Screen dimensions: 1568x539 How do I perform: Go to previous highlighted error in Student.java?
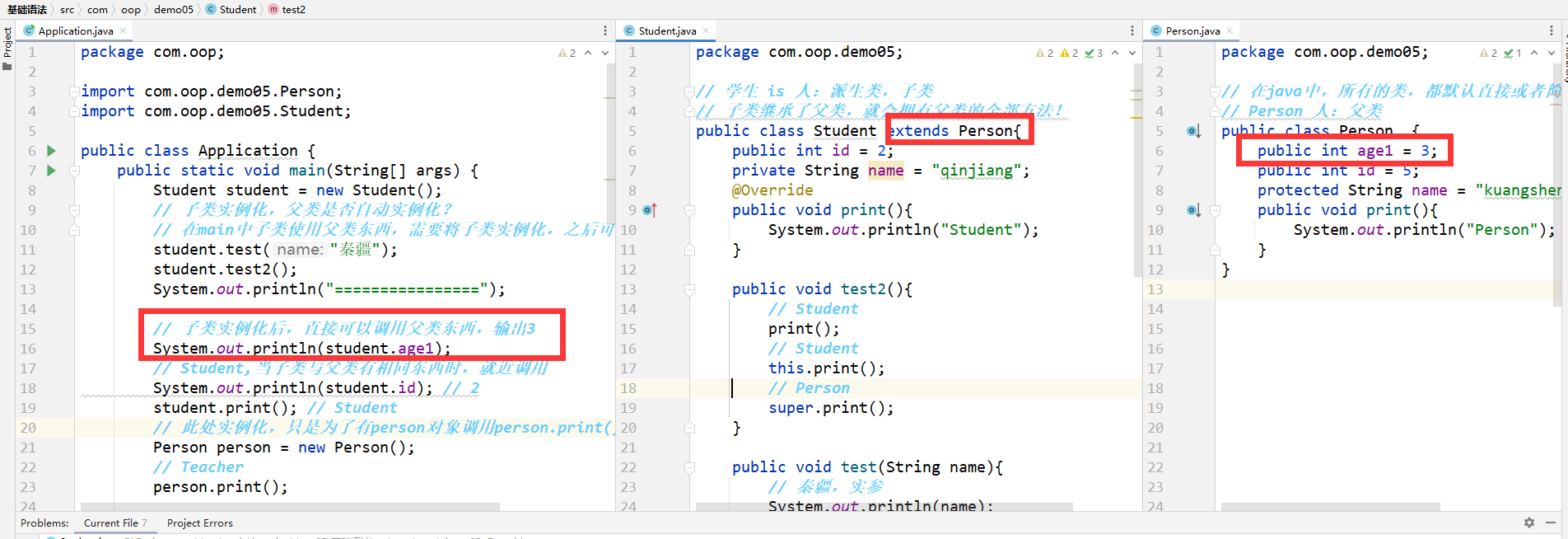coord(1115,53)
